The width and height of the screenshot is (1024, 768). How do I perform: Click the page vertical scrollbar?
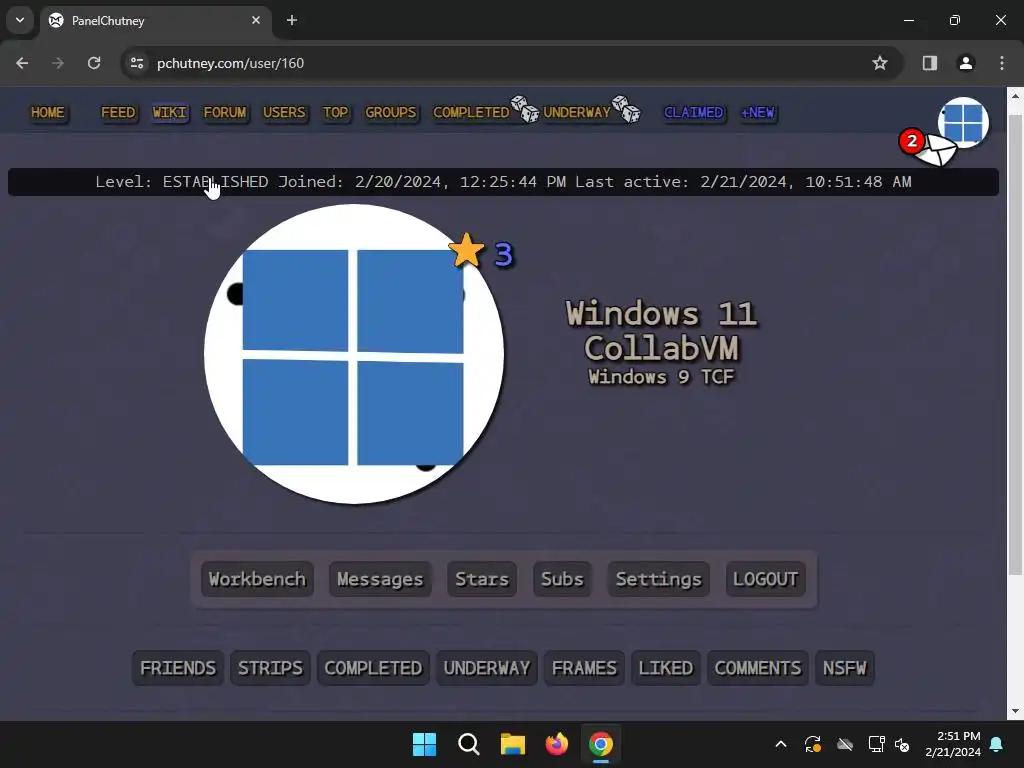tap(1015, 344)
